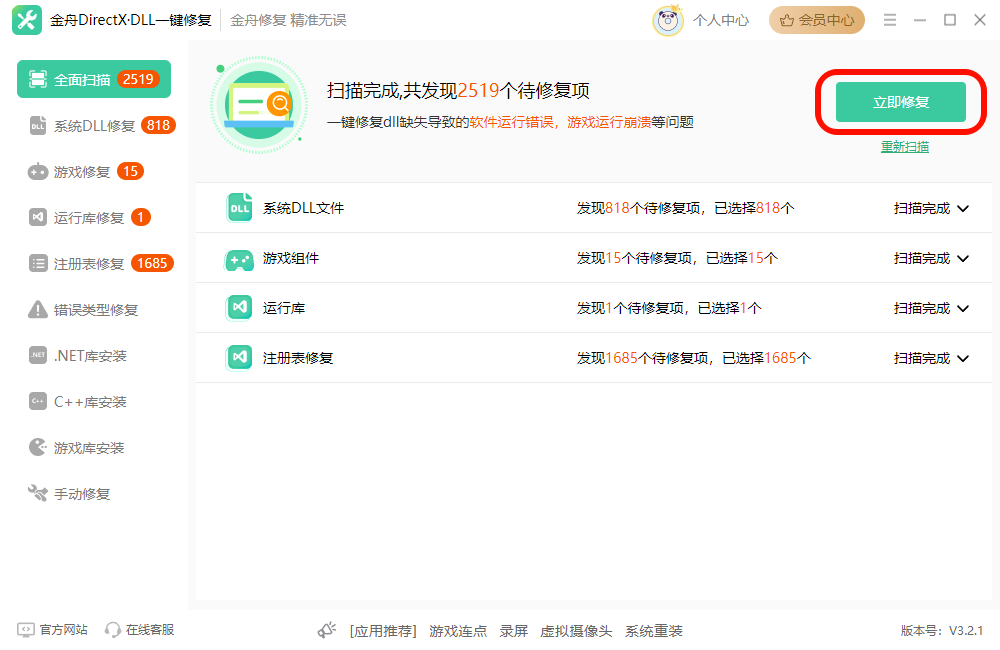Click the DLL file icon in 系统DLL文件 row
The width and height of the screenshot is (1000, 650).
coord(239,207)
